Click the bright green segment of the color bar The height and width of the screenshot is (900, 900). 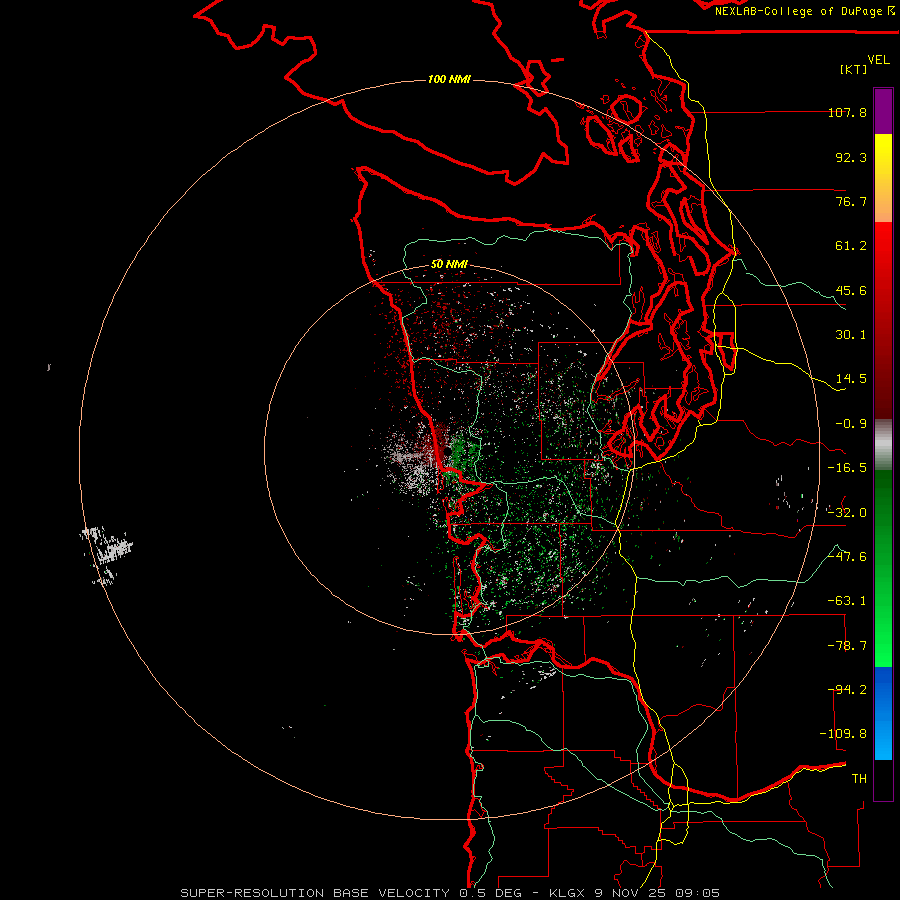point(883,568)
